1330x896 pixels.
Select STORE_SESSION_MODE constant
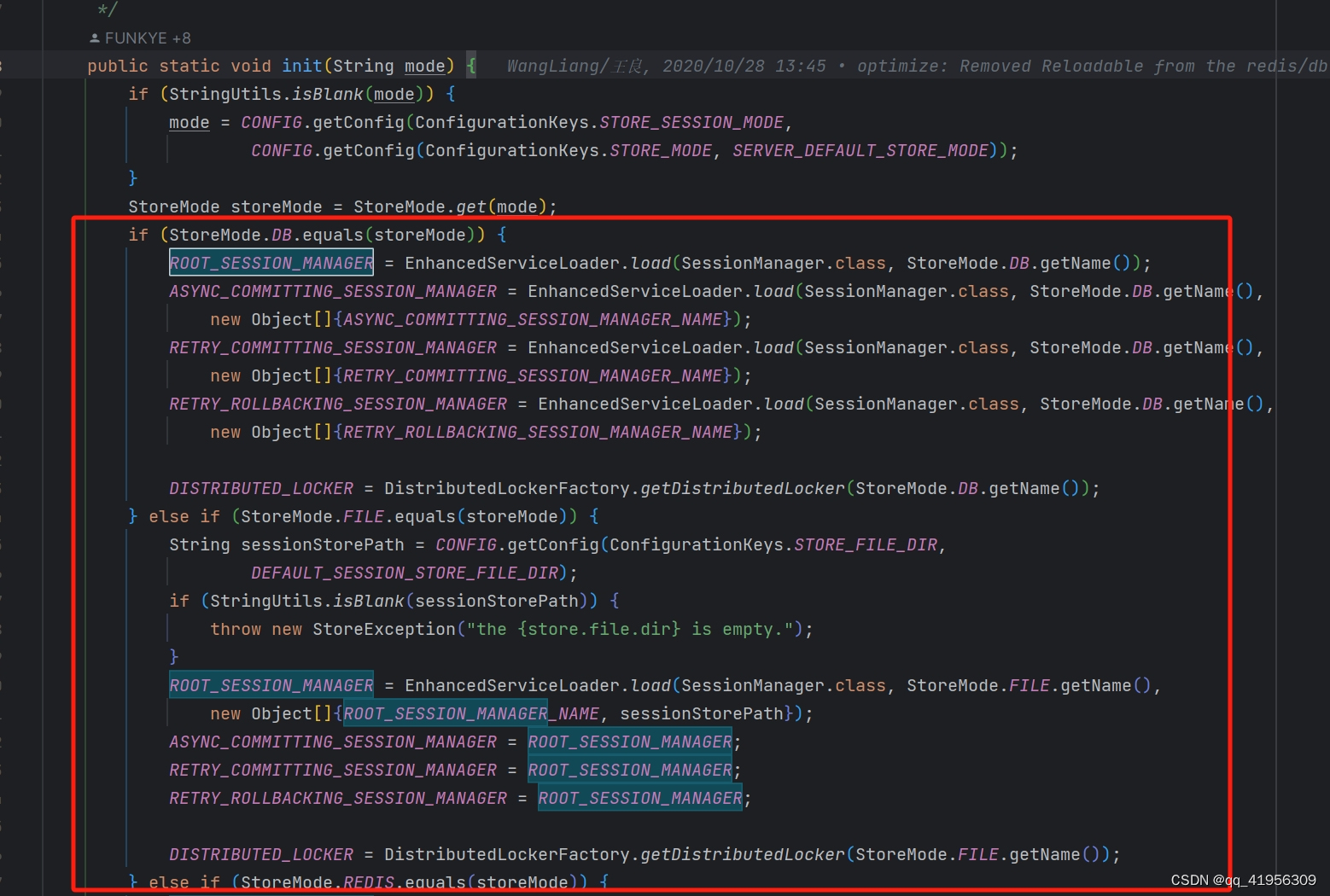(x=691, y=122)
